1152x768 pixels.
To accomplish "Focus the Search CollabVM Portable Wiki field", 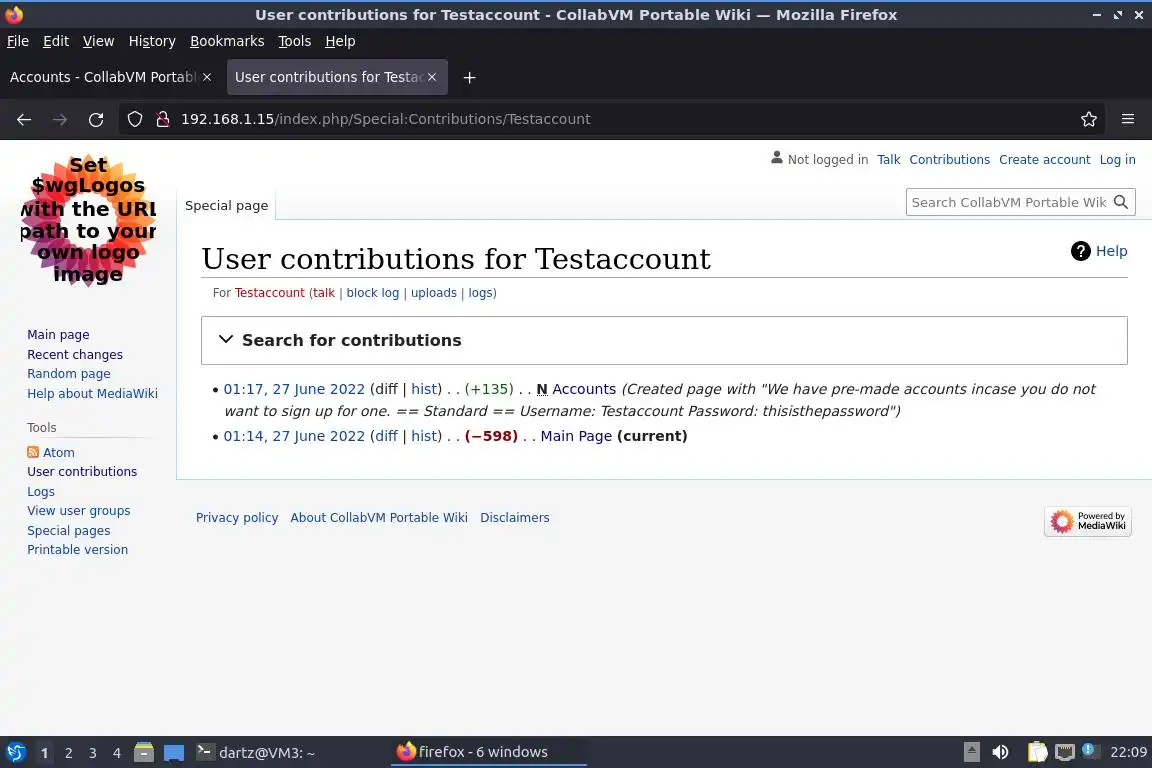I will click(x=1008, y=202).
